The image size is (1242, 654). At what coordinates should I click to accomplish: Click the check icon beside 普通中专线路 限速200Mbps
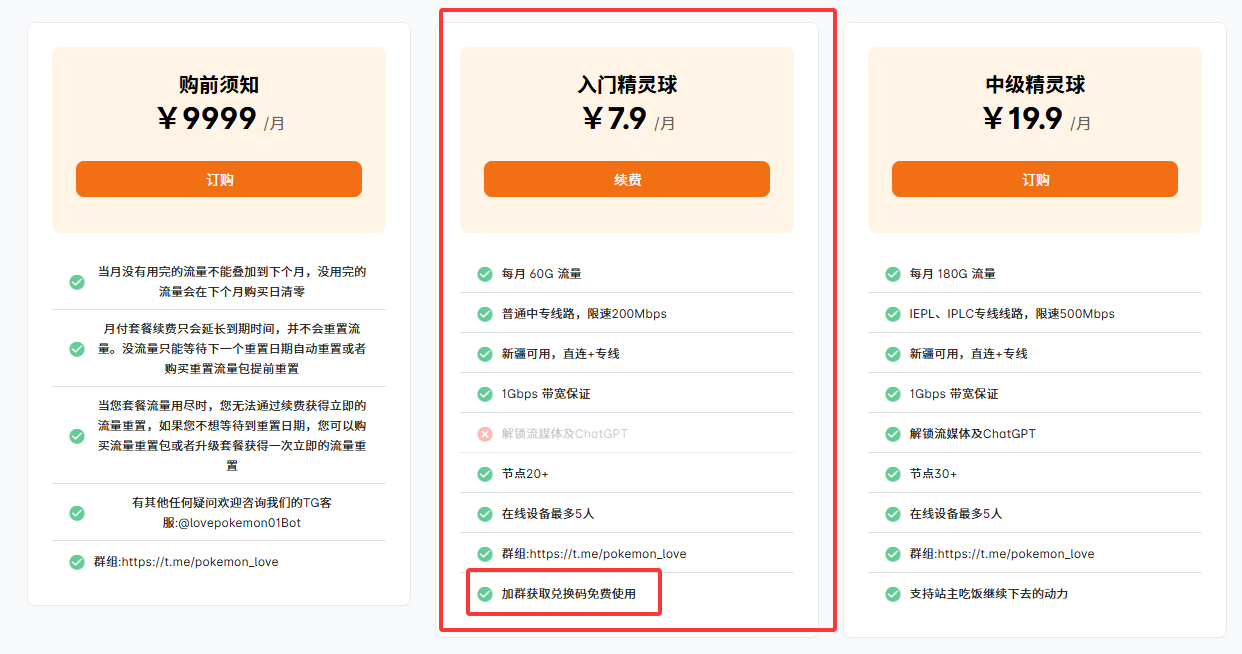(x=485, y=314)
